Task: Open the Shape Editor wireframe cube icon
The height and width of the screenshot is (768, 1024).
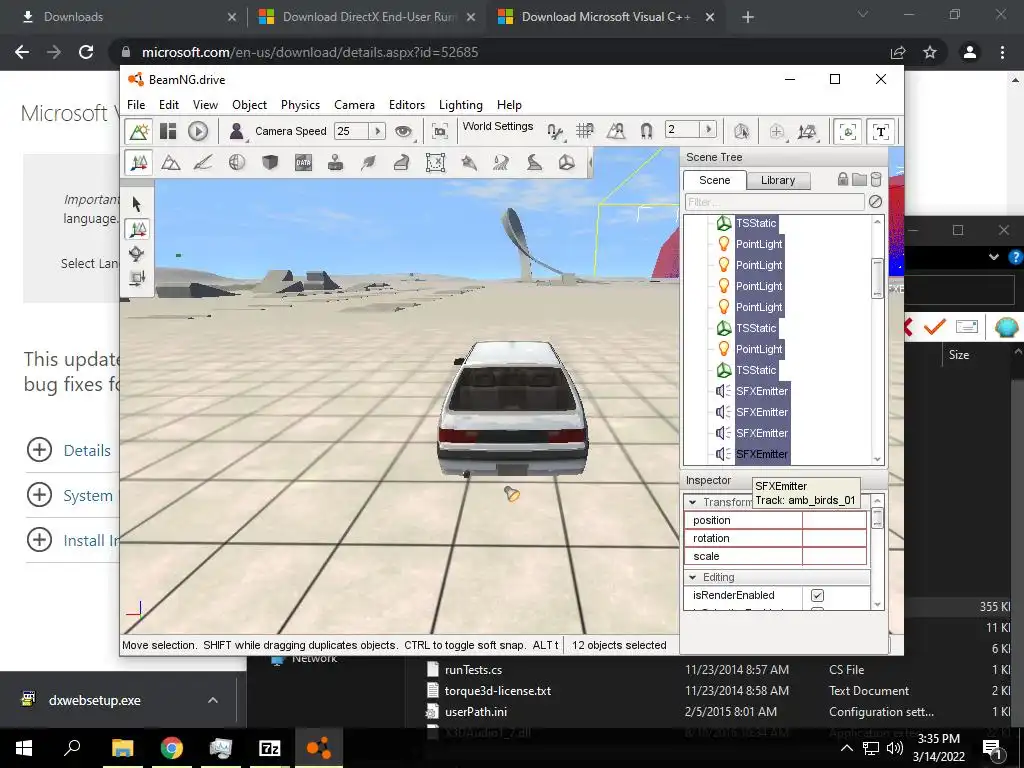Action: [567, 163]
